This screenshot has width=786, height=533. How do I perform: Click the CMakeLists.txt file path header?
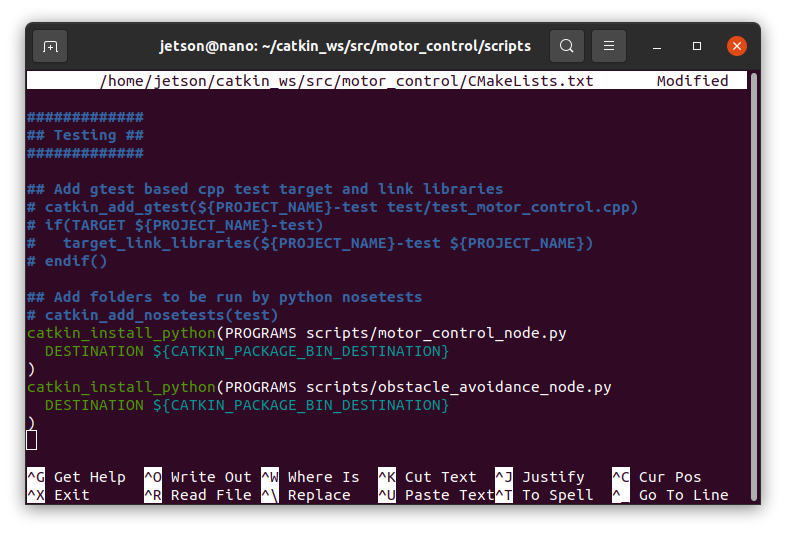tap(346, 81)
